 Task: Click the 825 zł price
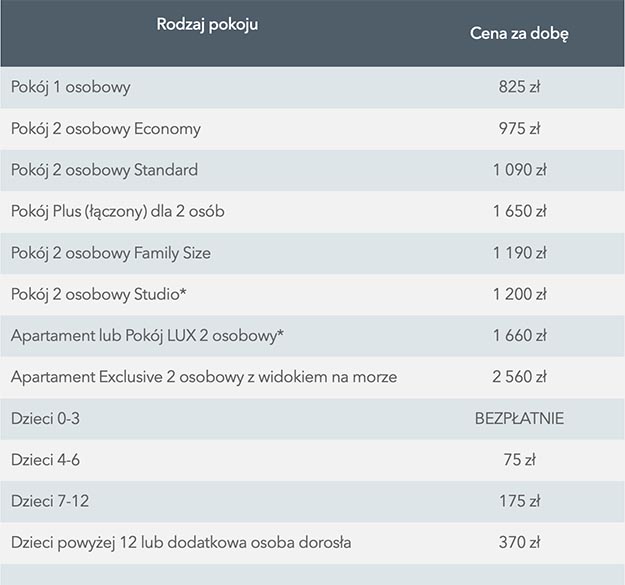coord(519,87)
